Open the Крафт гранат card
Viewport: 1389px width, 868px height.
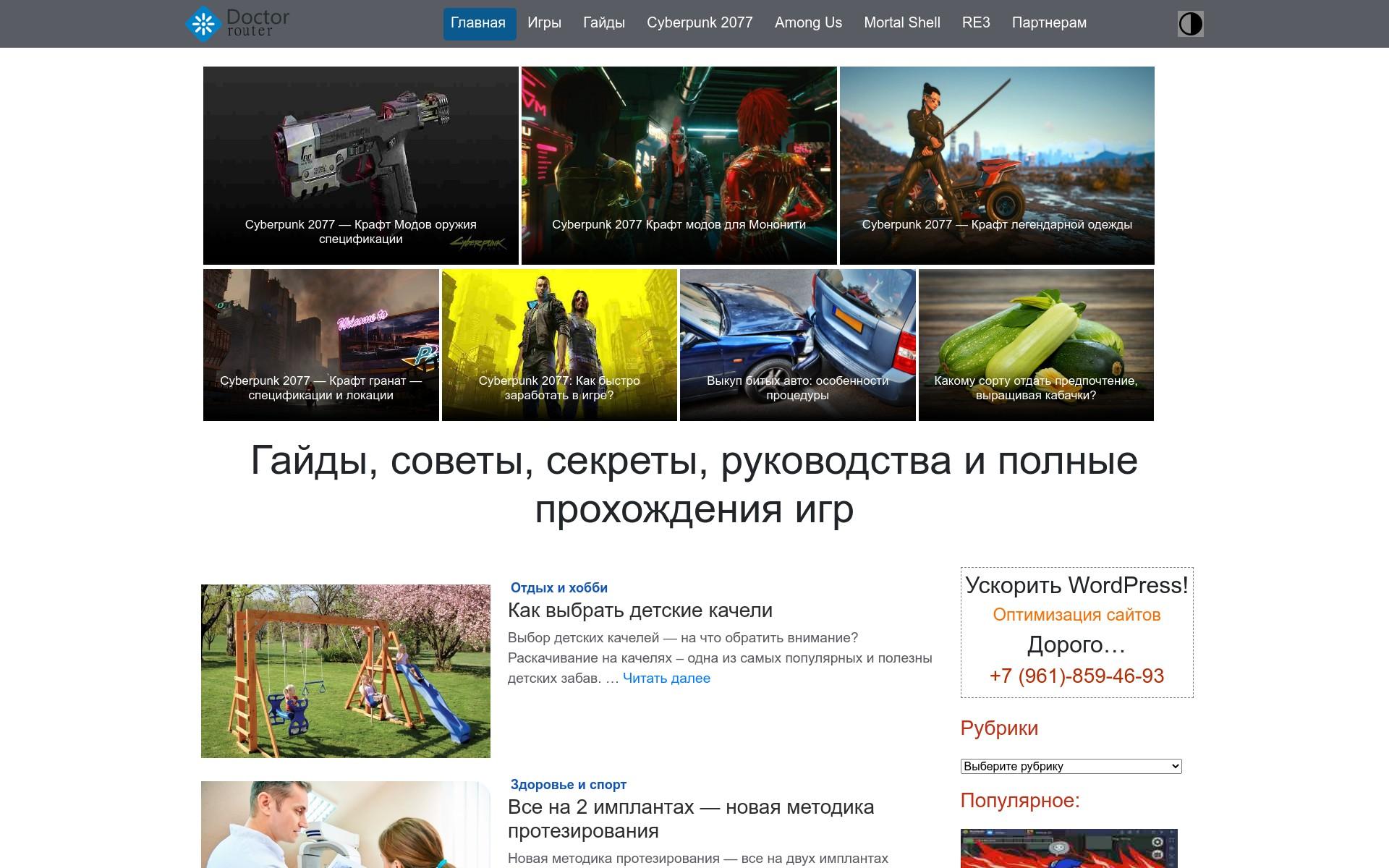[320, 345]
